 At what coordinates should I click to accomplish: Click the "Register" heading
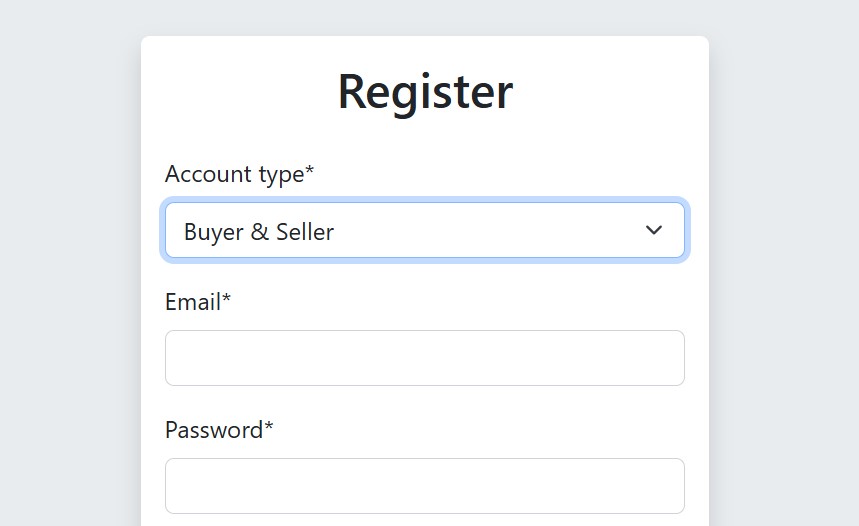[x=425, y=91]
